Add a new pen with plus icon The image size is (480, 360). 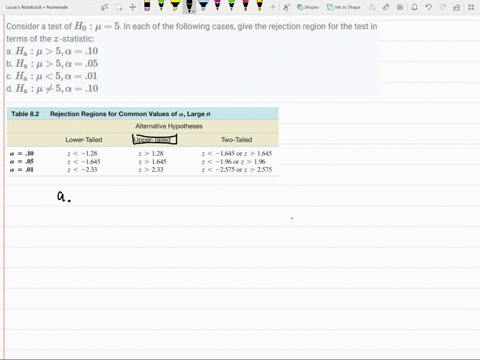pyautogui.click(x=273, y=7)
